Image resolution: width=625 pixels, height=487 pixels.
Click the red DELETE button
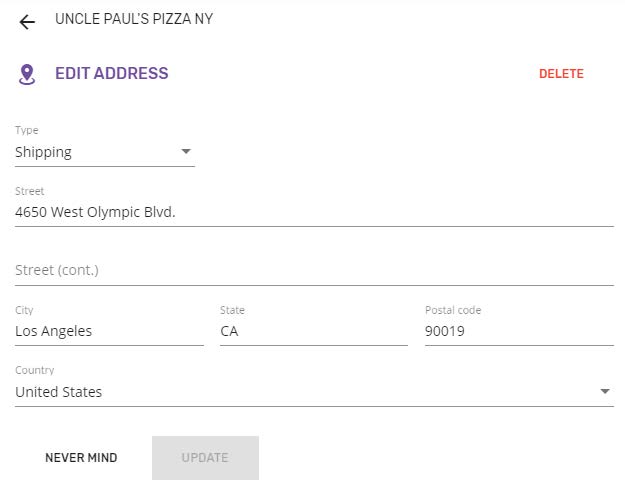point(561,74)
